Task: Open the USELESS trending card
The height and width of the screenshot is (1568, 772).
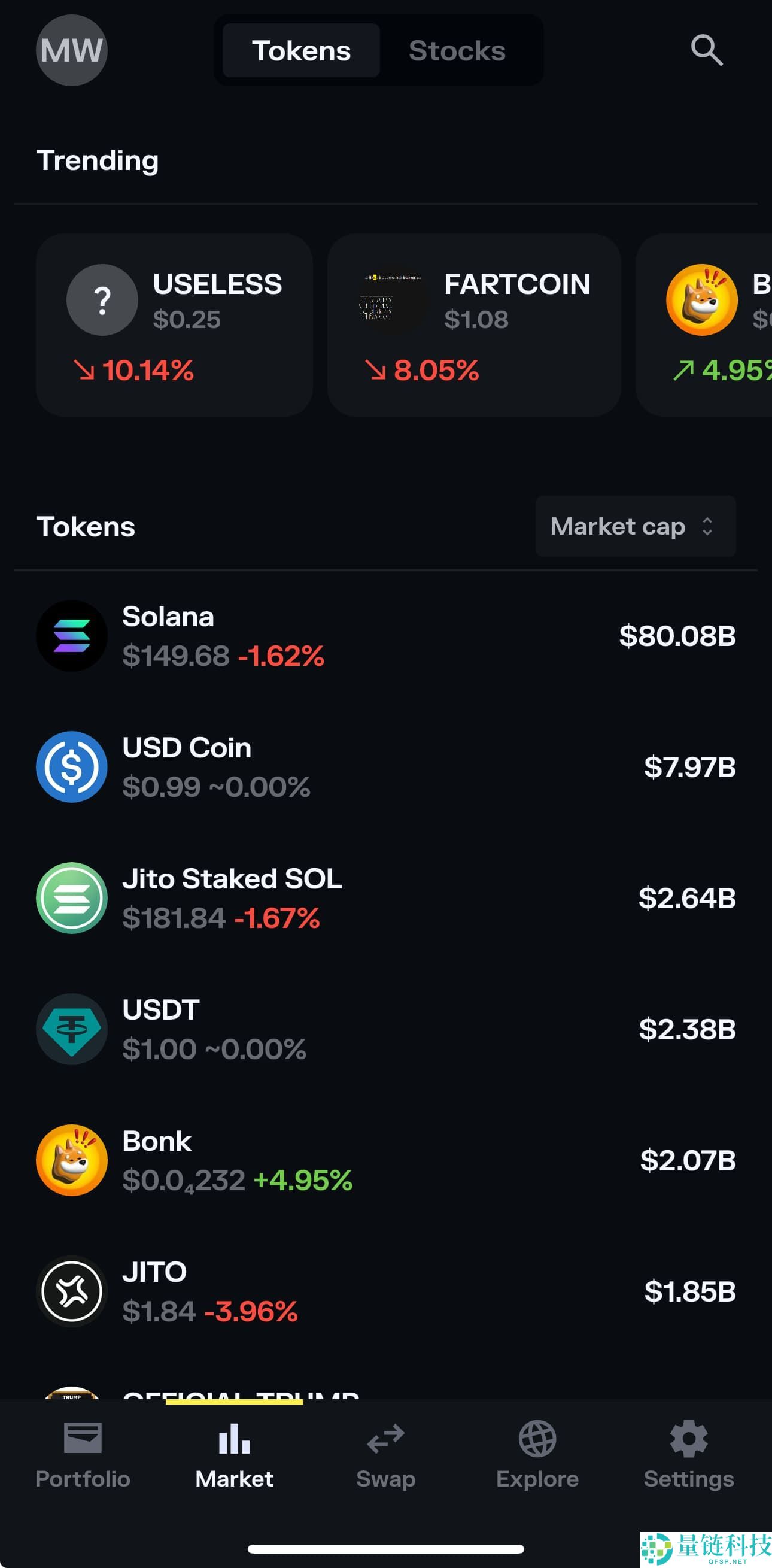Action: coord(175,325)
